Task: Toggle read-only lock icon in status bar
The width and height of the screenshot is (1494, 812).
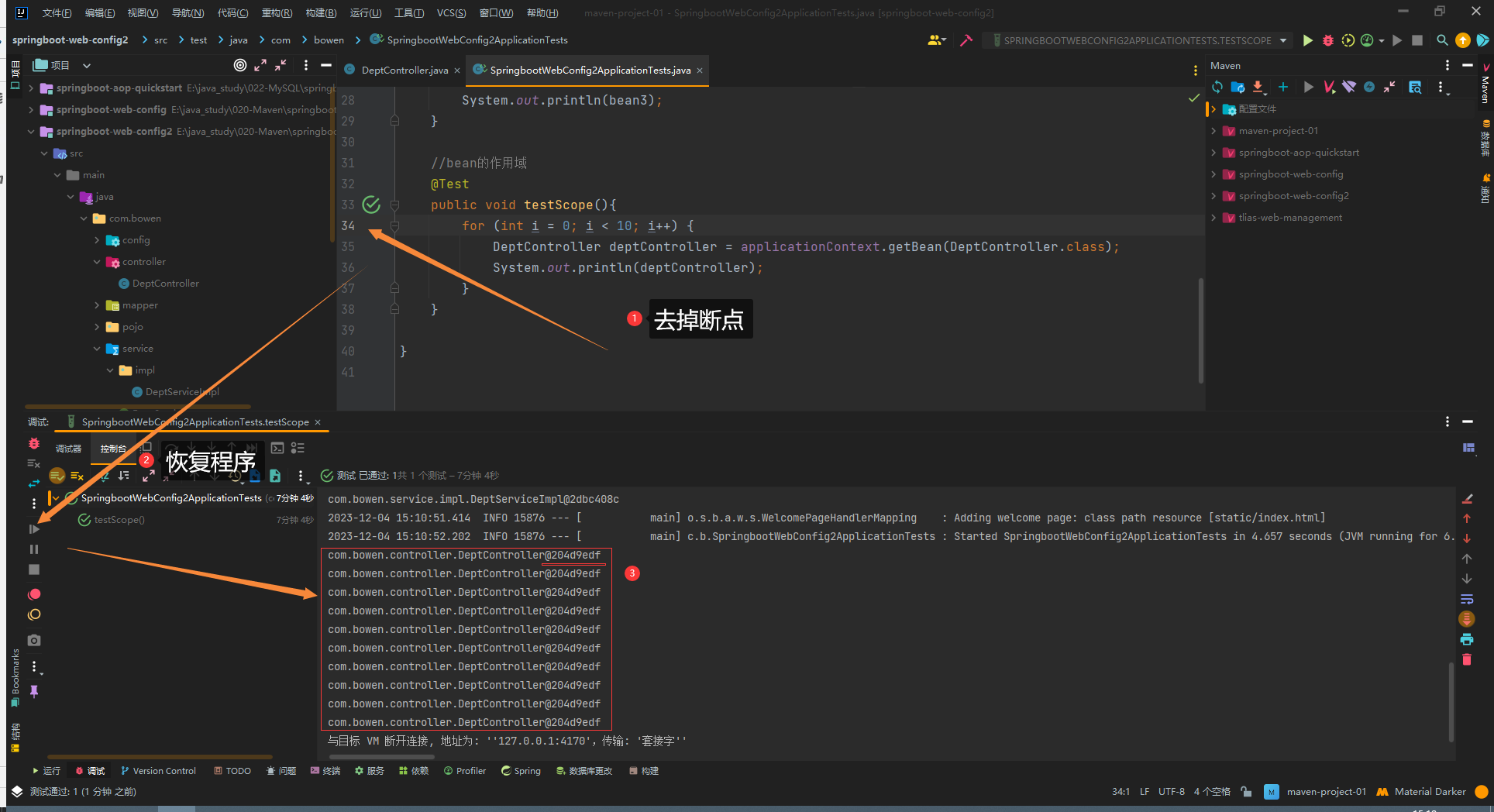Action: (x=1246, y=792)
